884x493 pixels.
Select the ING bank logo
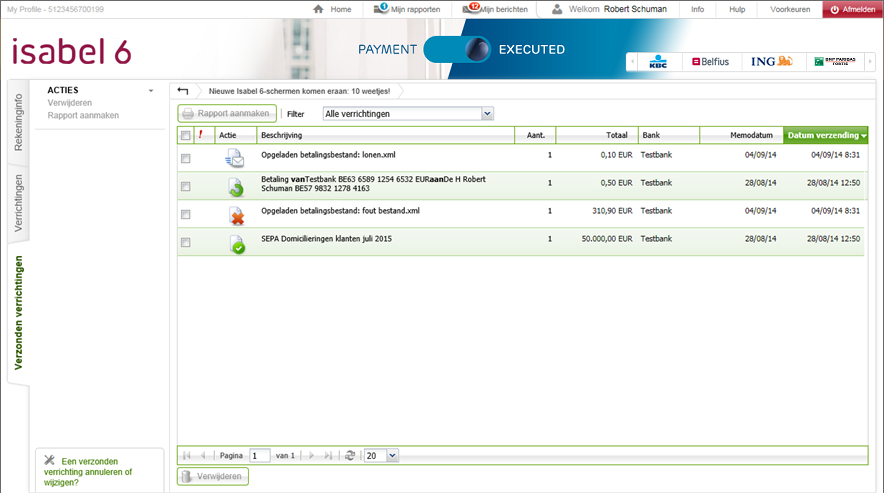(772, 61)
